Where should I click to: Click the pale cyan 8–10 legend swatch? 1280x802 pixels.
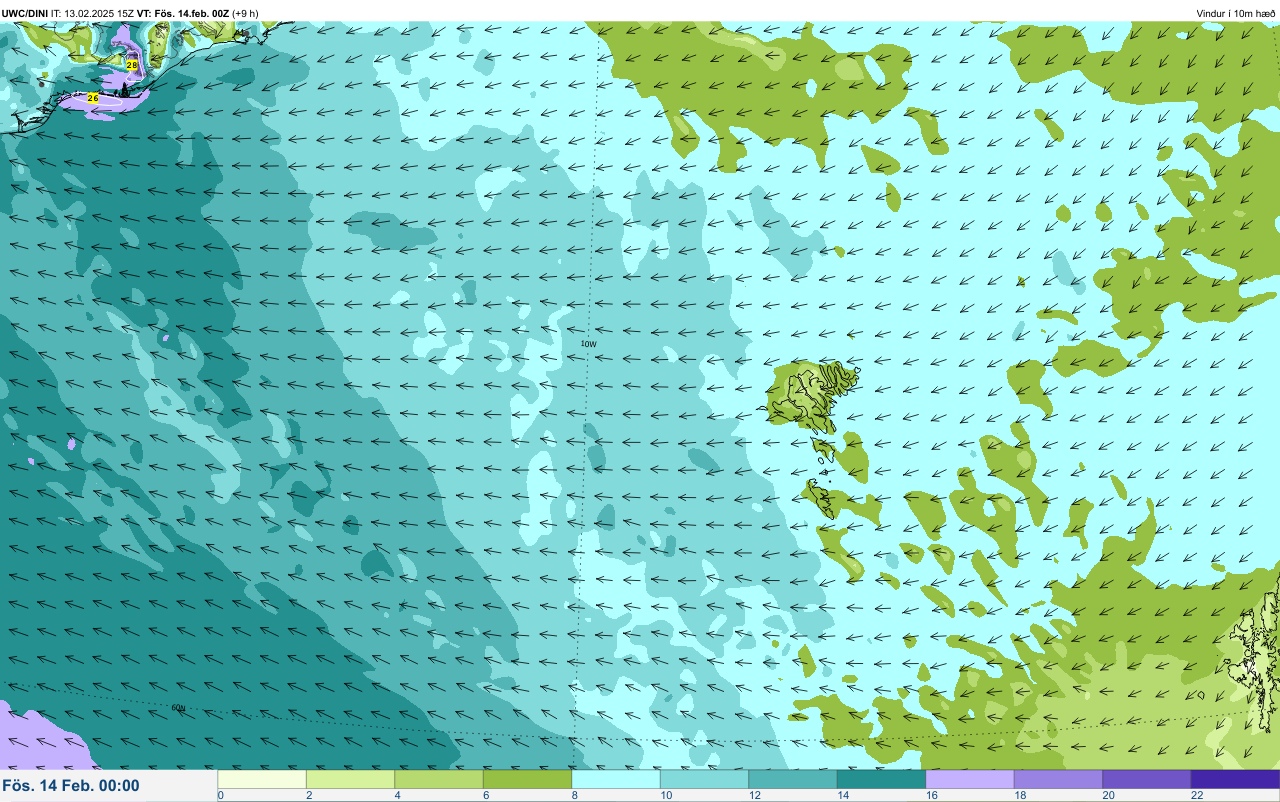616,779
